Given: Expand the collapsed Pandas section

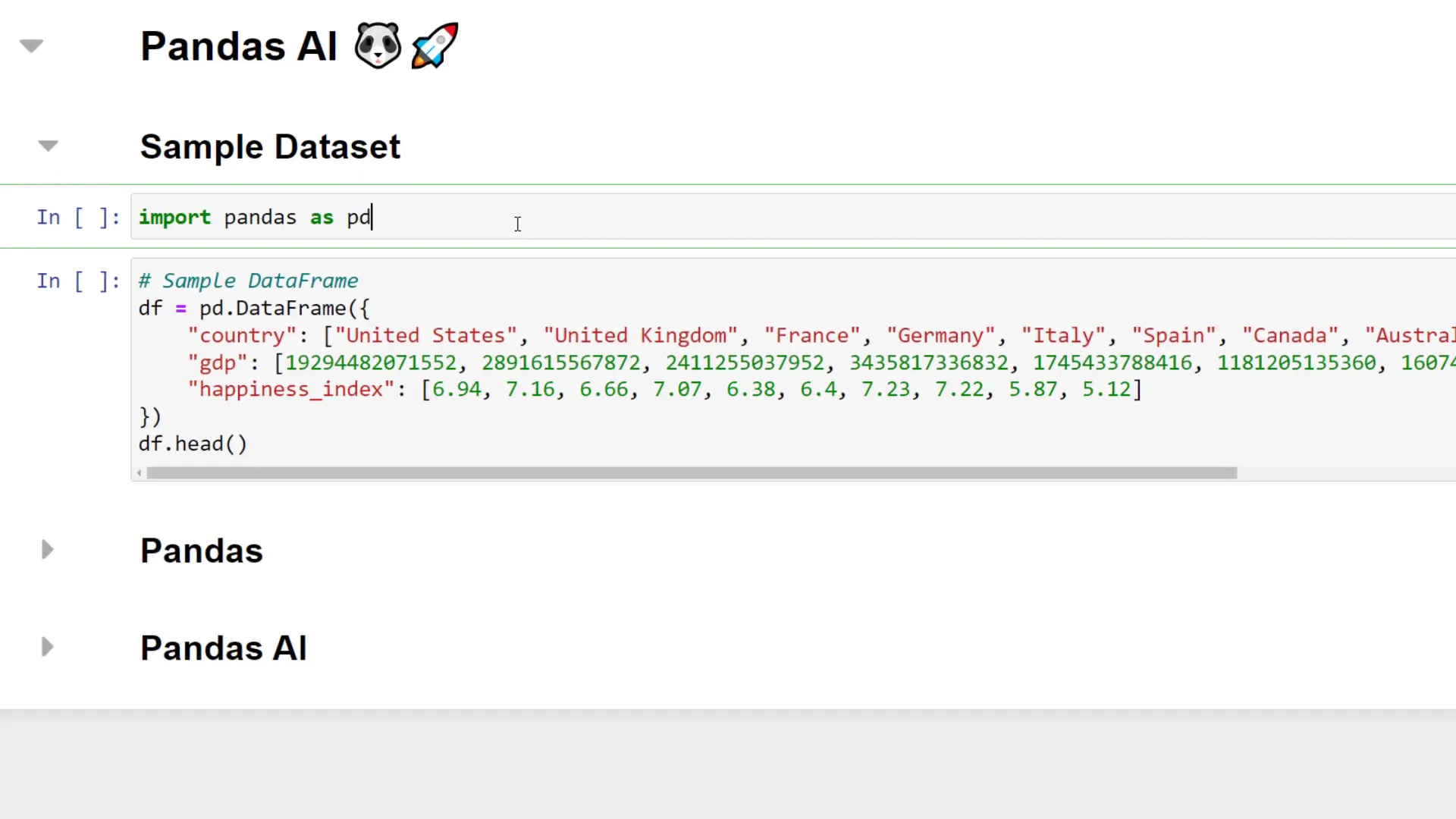Looking at the screenshot, I should 47,550.
